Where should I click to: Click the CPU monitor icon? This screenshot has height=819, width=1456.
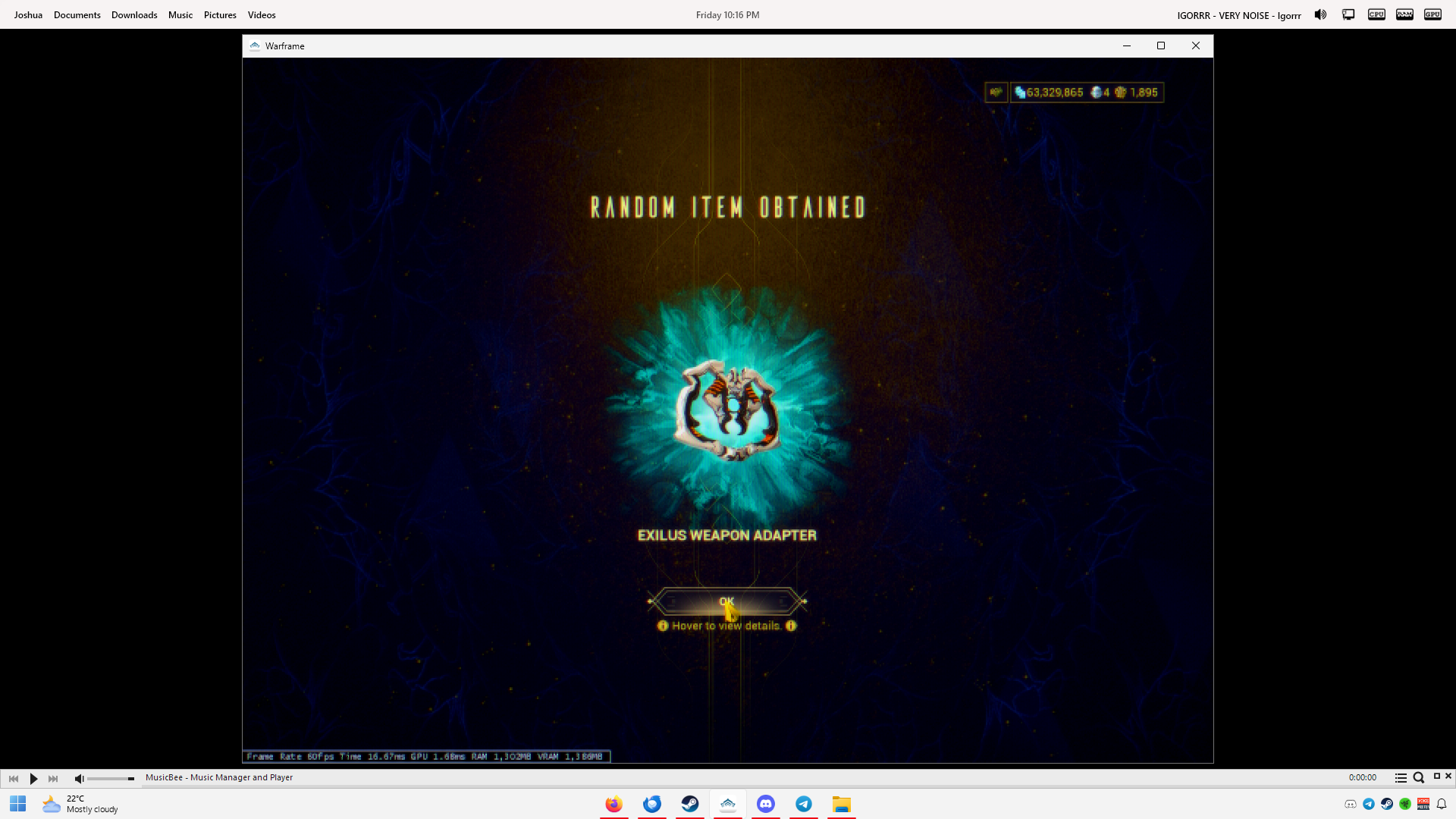1376,14
